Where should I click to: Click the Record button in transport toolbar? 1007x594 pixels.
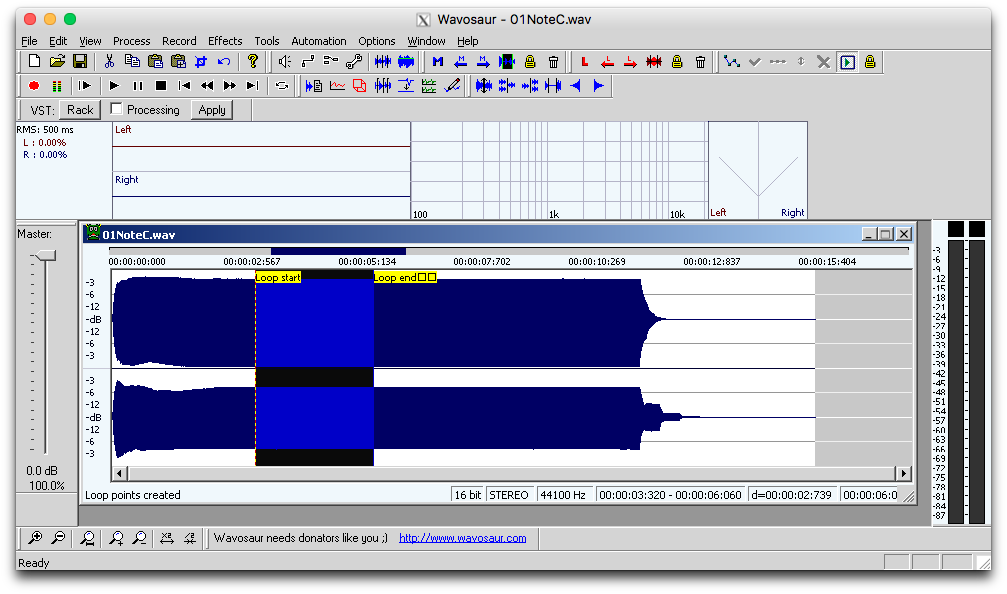pyautogui.click(x=33, y=86)
